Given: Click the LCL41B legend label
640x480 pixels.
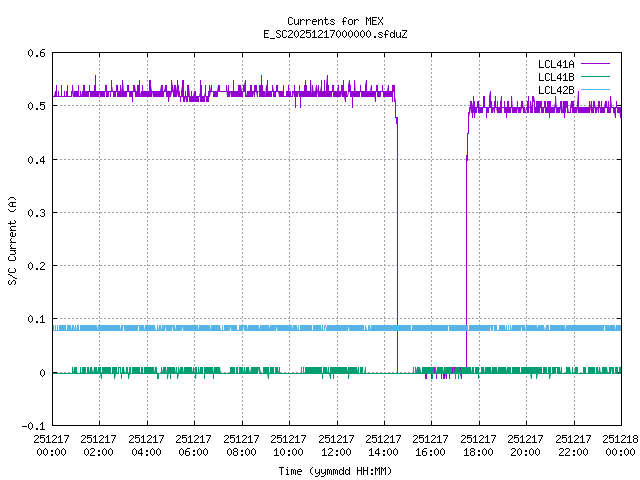Looking at the screenshot, I should (555, 77).
